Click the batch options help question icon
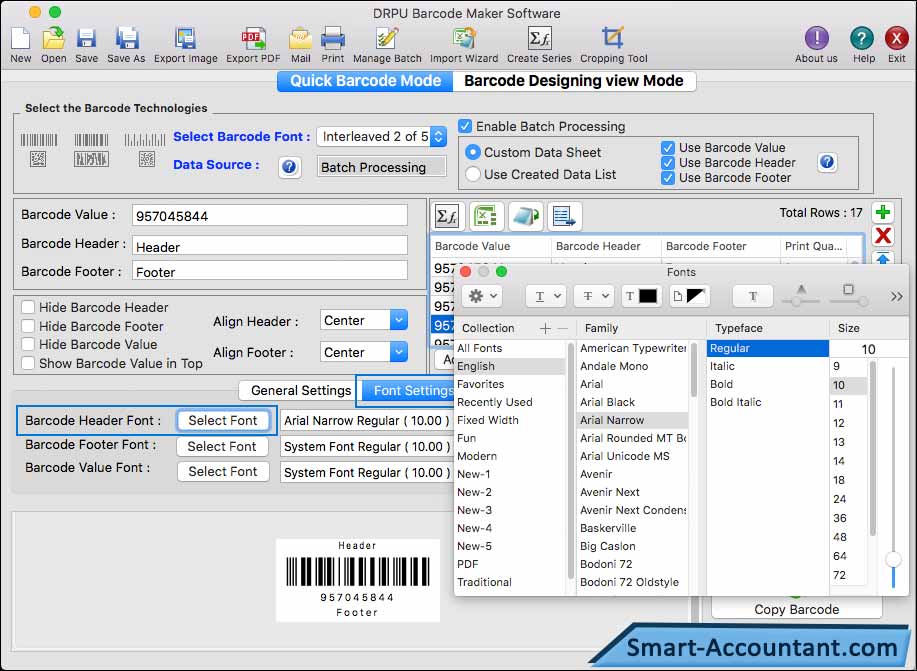Screen dimensions: 917x671 (827, 162)
